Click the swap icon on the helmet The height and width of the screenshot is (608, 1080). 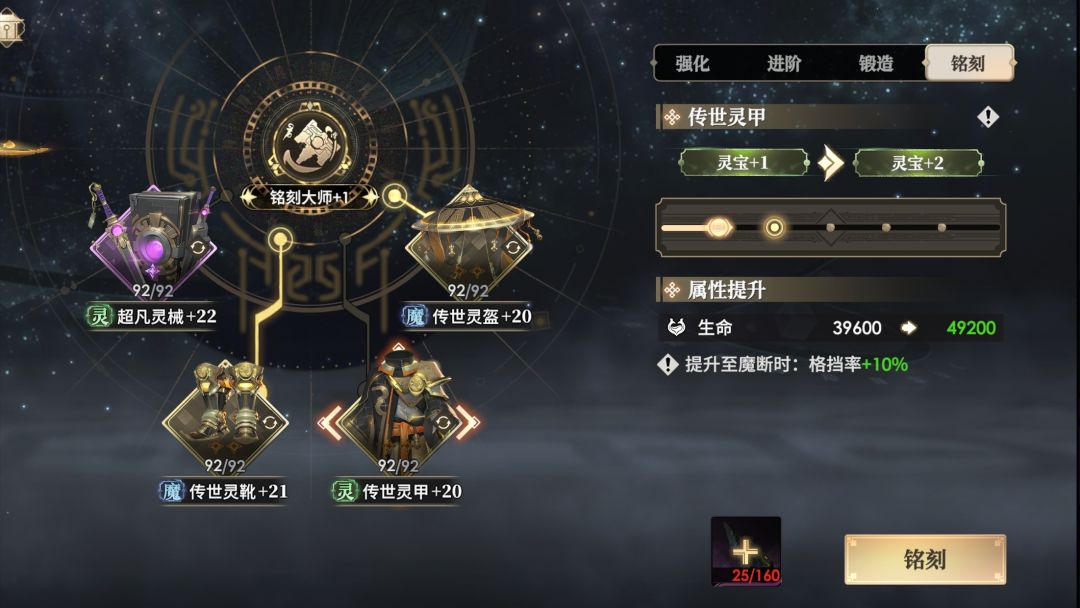(x=512, y=247)
